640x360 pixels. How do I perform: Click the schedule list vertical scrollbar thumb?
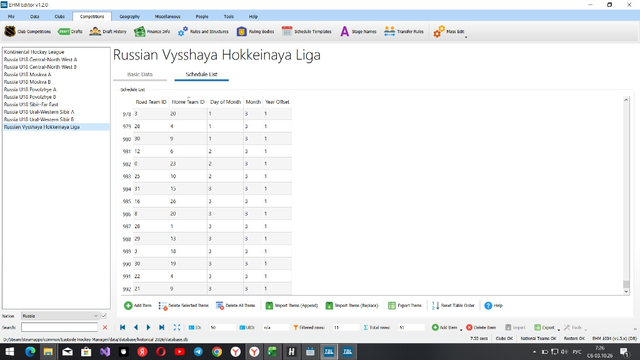[x=626, y=284]
